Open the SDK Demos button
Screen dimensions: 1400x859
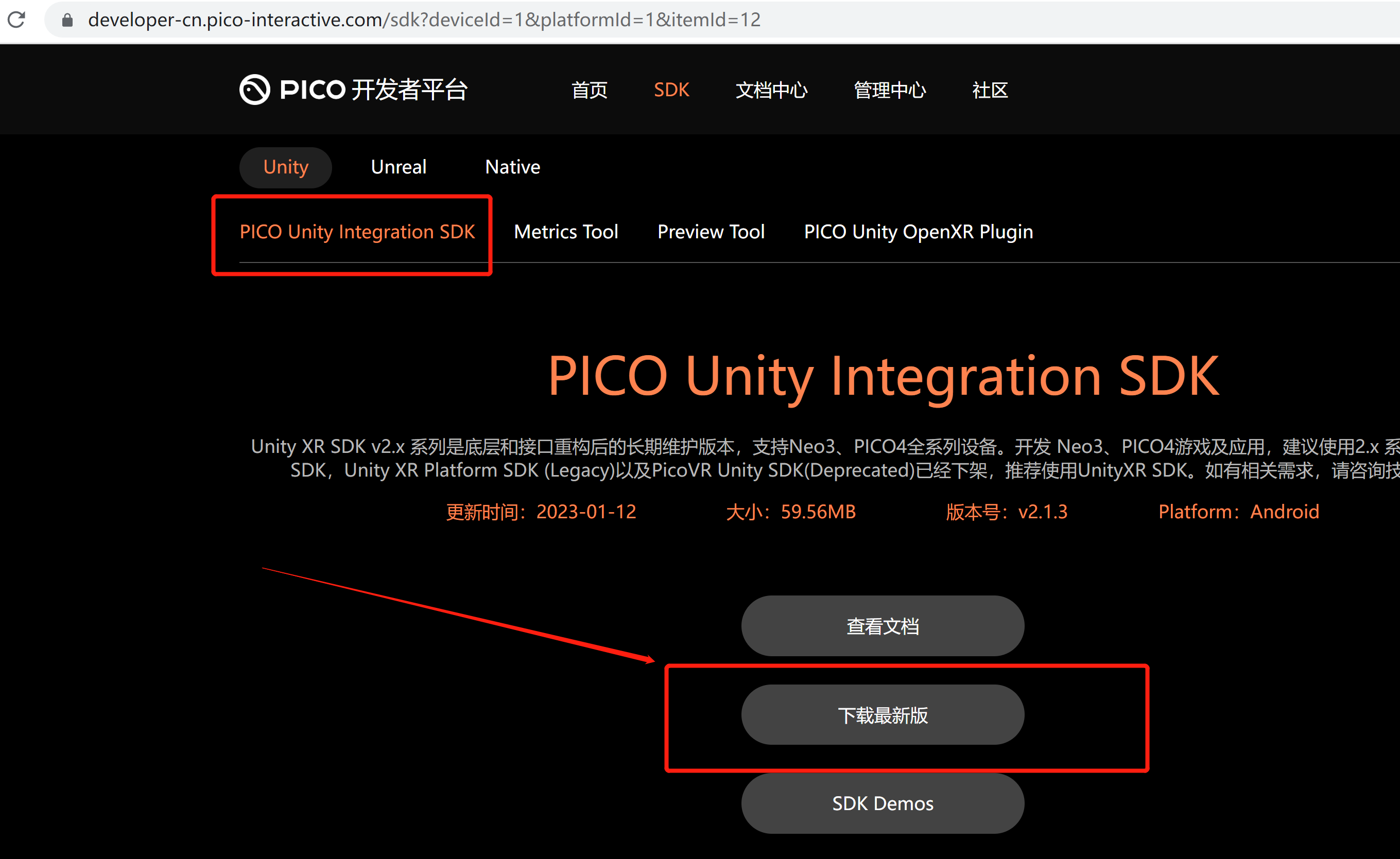pyautogui.click(x=883, y=803)
